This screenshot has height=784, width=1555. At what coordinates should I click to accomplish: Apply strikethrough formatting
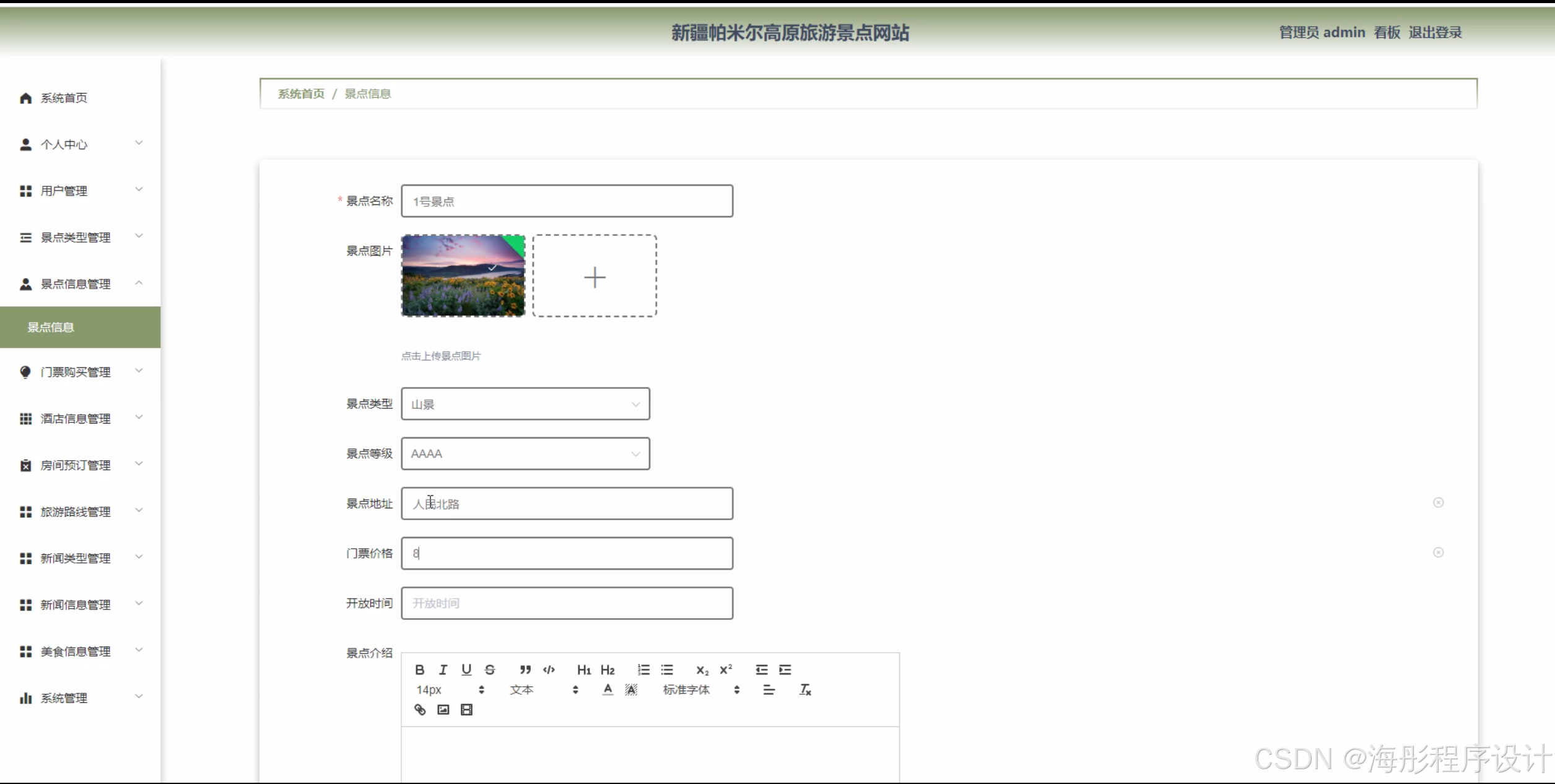(490, 669)
